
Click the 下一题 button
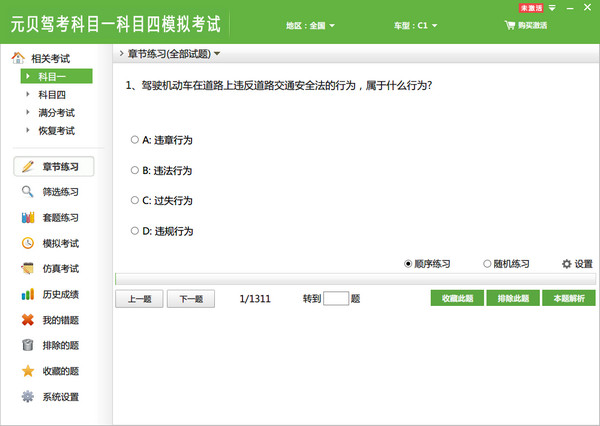191,298
